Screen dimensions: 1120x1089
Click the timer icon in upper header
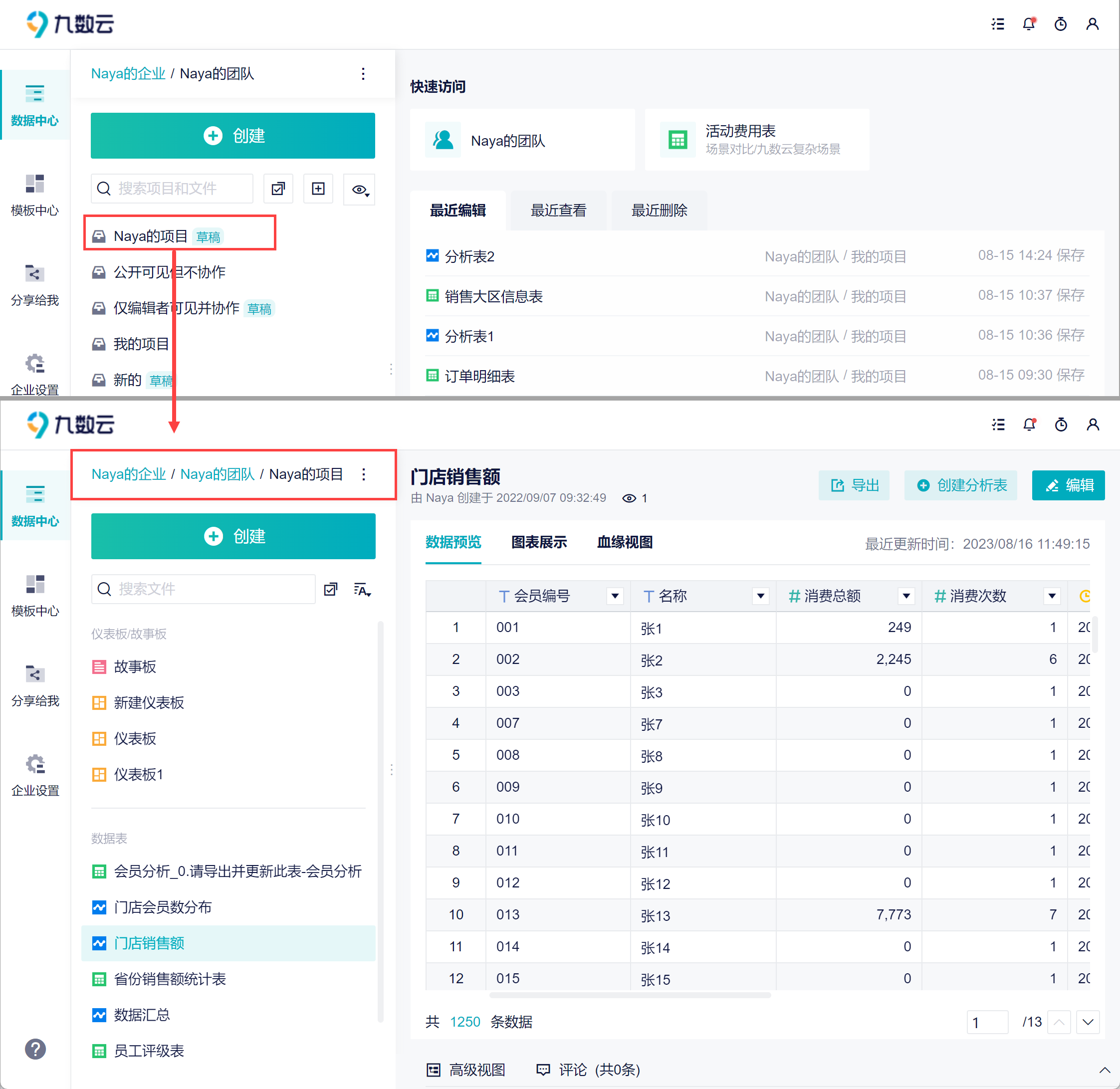point(1061,24)
